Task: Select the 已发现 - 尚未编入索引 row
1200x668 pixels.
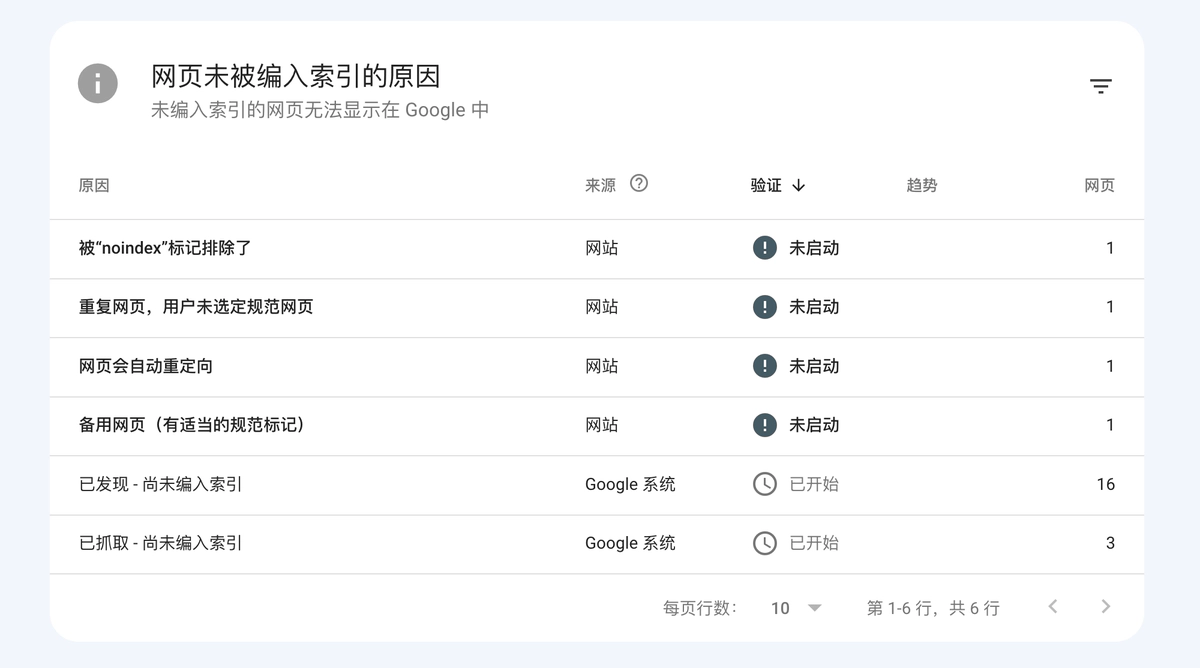Action: coord(160,484)
